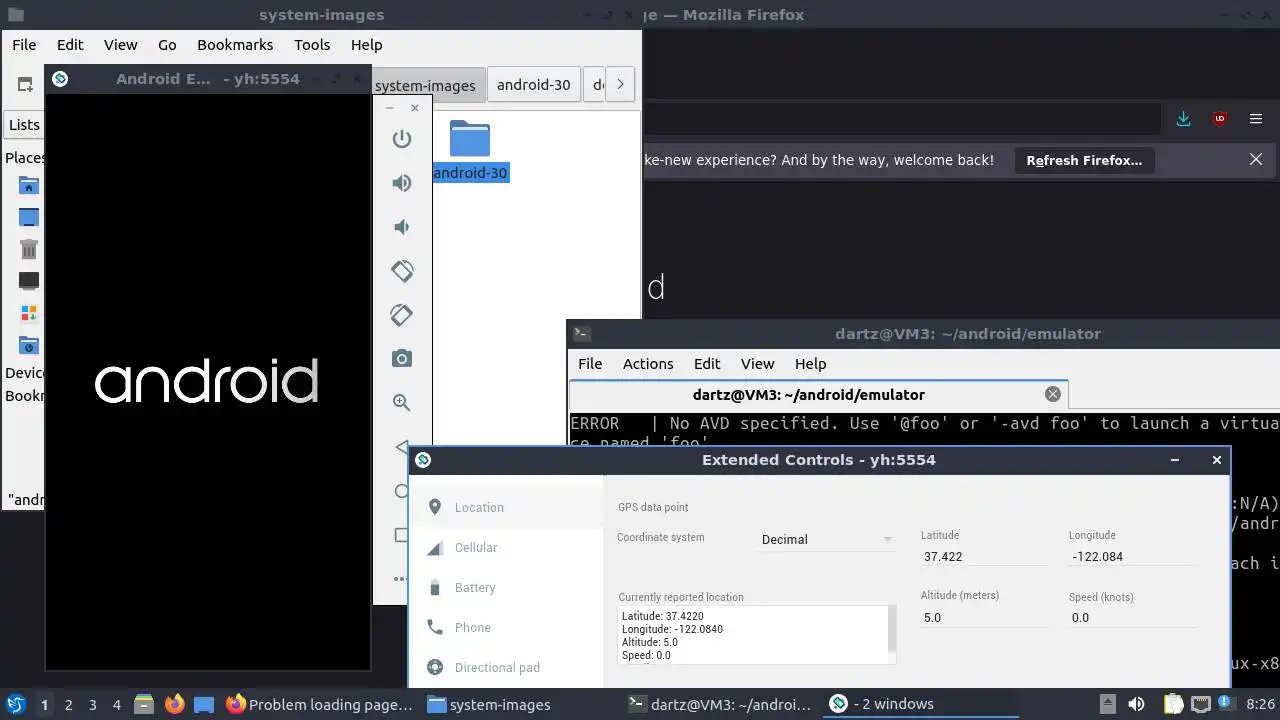Select the Desktop icon in Places sidebar

[29, 218]
